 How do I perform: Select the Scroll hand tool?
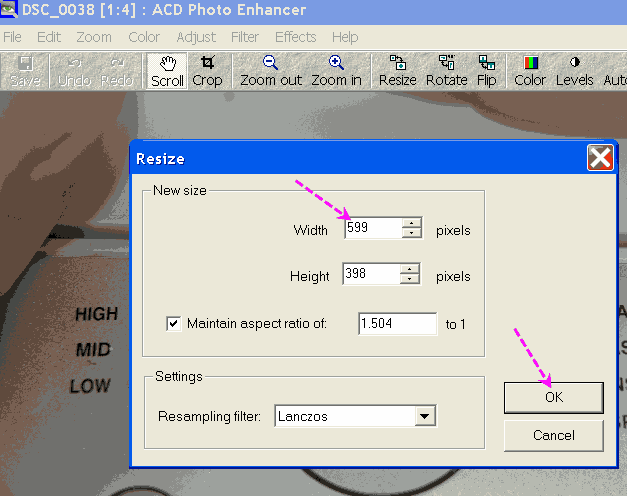(x=167, y=71)
